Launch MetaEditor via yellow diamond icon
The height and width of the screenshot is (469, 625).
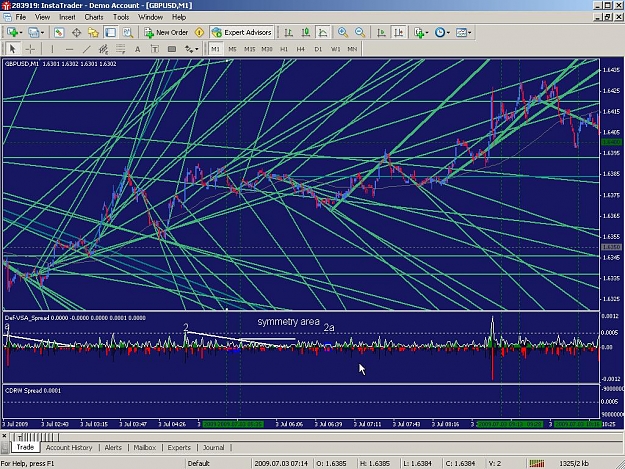click(200, 33)
